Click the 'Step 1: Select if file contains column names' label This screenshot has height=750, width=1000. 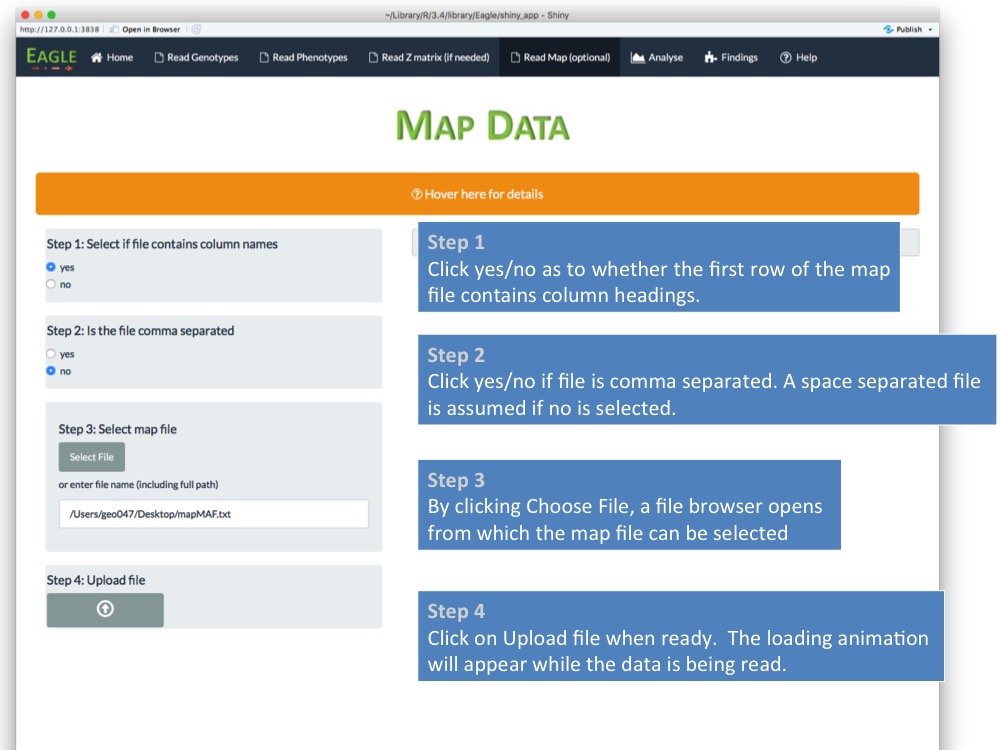[x=162, y=244]
